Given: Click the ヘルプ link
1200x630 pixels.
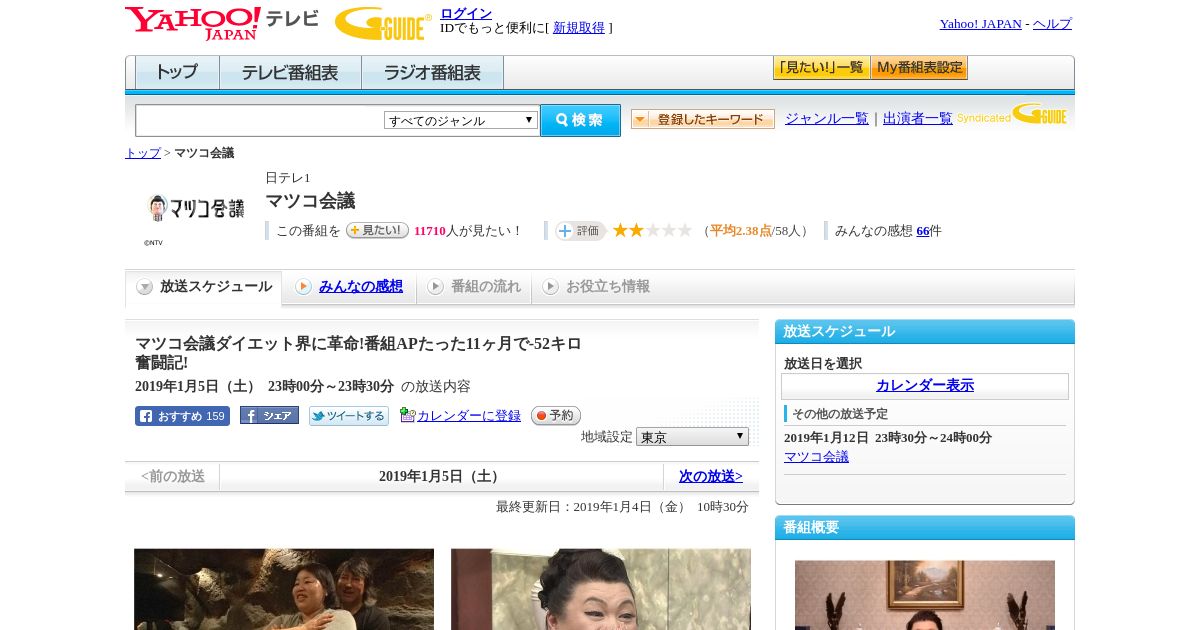Looking at the screenshot, I should [x=1052, y=24].
